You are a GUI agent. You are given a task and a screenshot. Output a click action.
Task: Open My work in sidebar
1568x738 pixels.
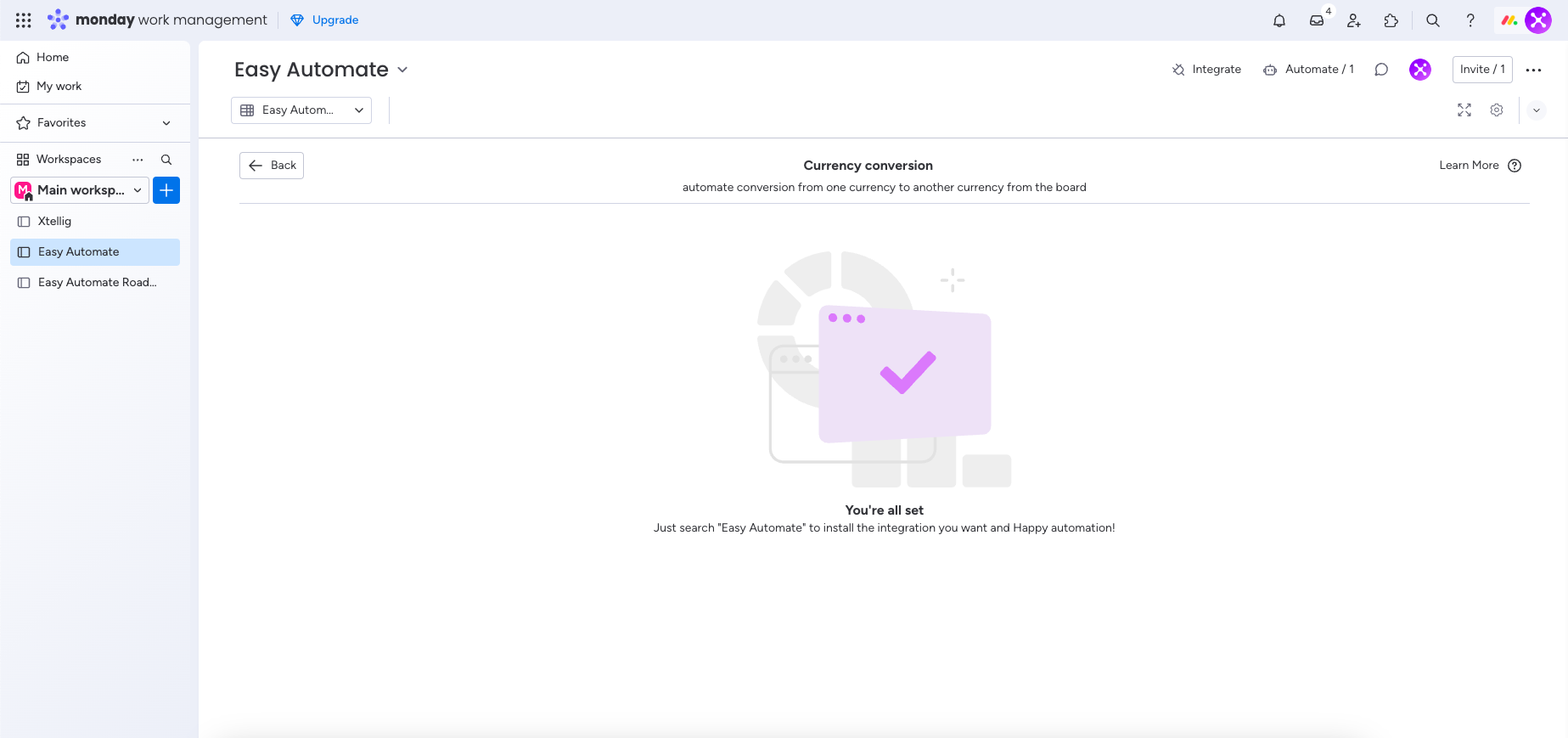(59, 86)
